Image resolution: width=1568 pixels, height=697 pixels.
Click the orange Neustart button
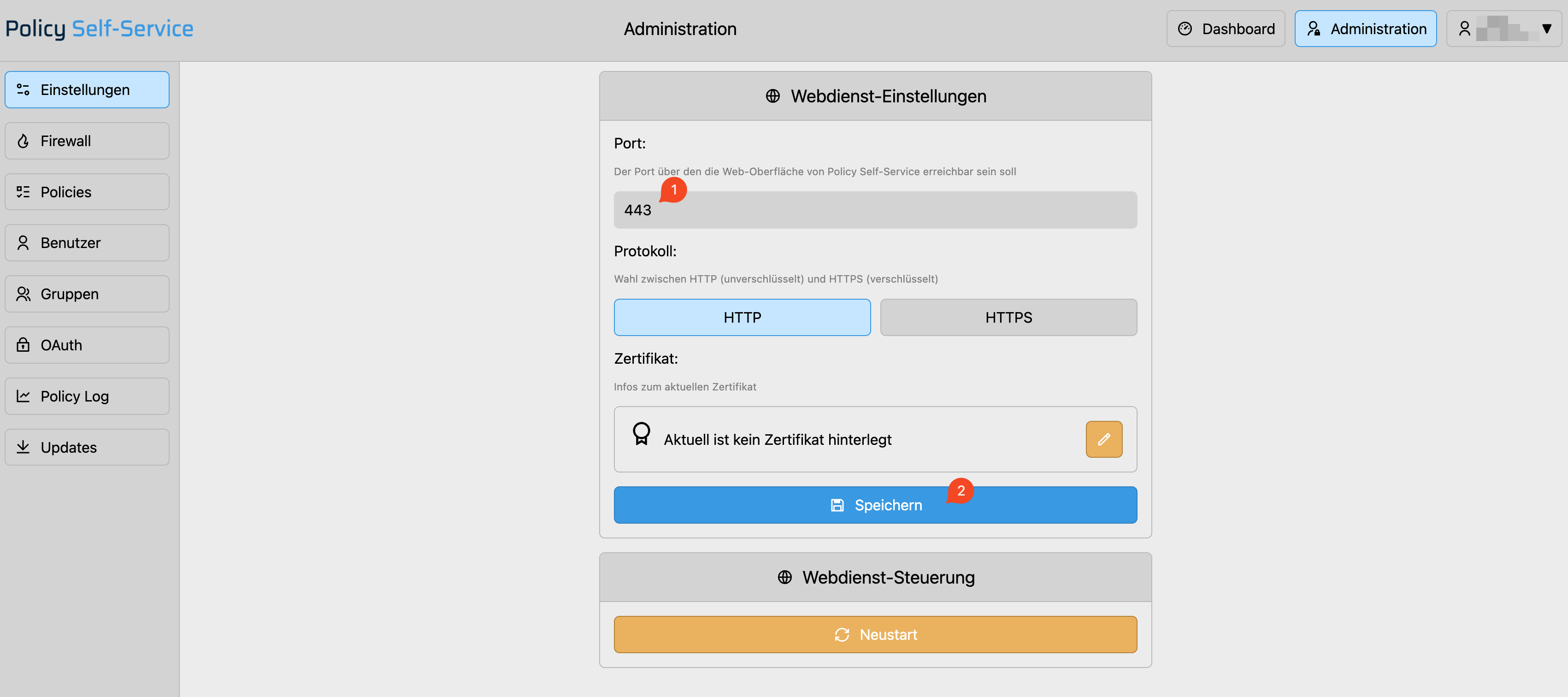point(875,634)
